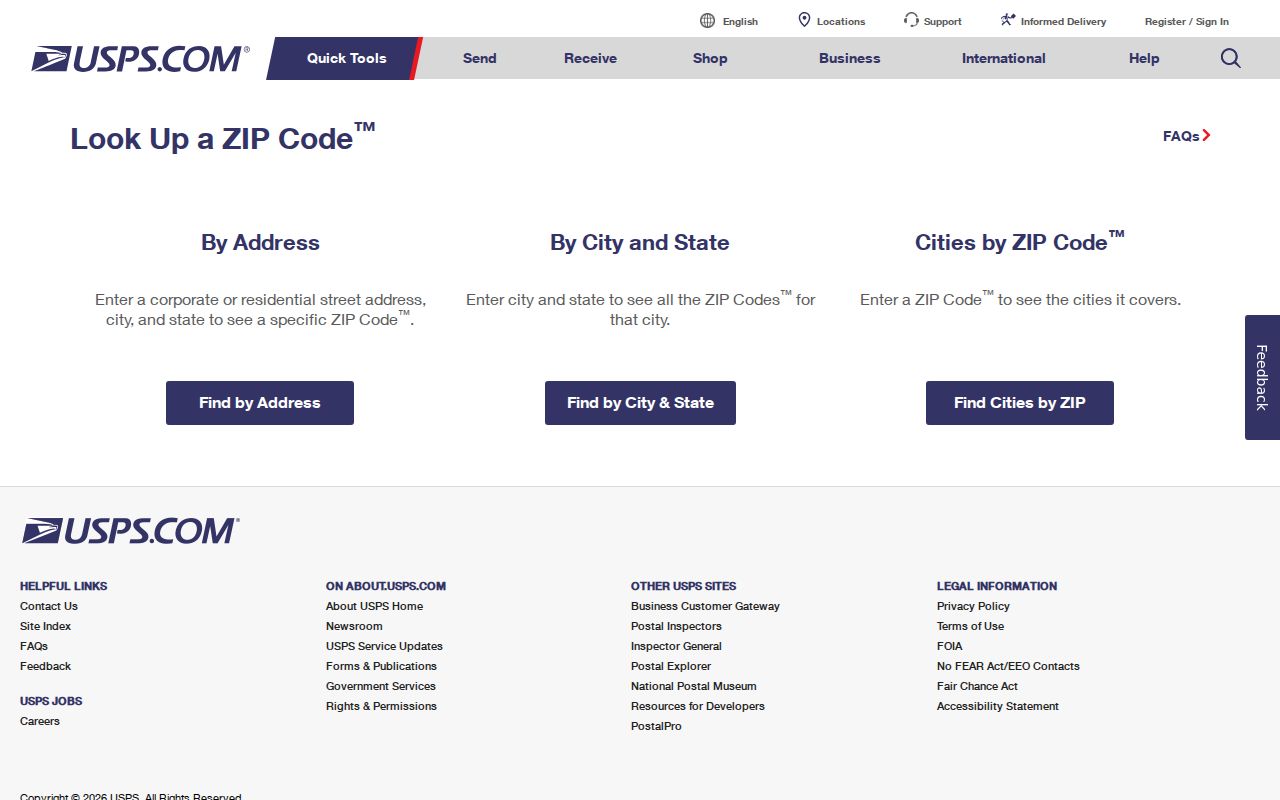Click the Find by Address button
1280x800 pixels.
(260, 403)
